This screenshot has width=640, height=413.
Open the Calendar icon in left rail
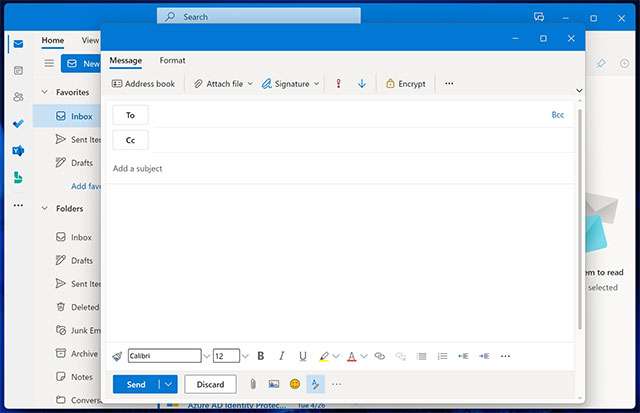click(18, 71)
